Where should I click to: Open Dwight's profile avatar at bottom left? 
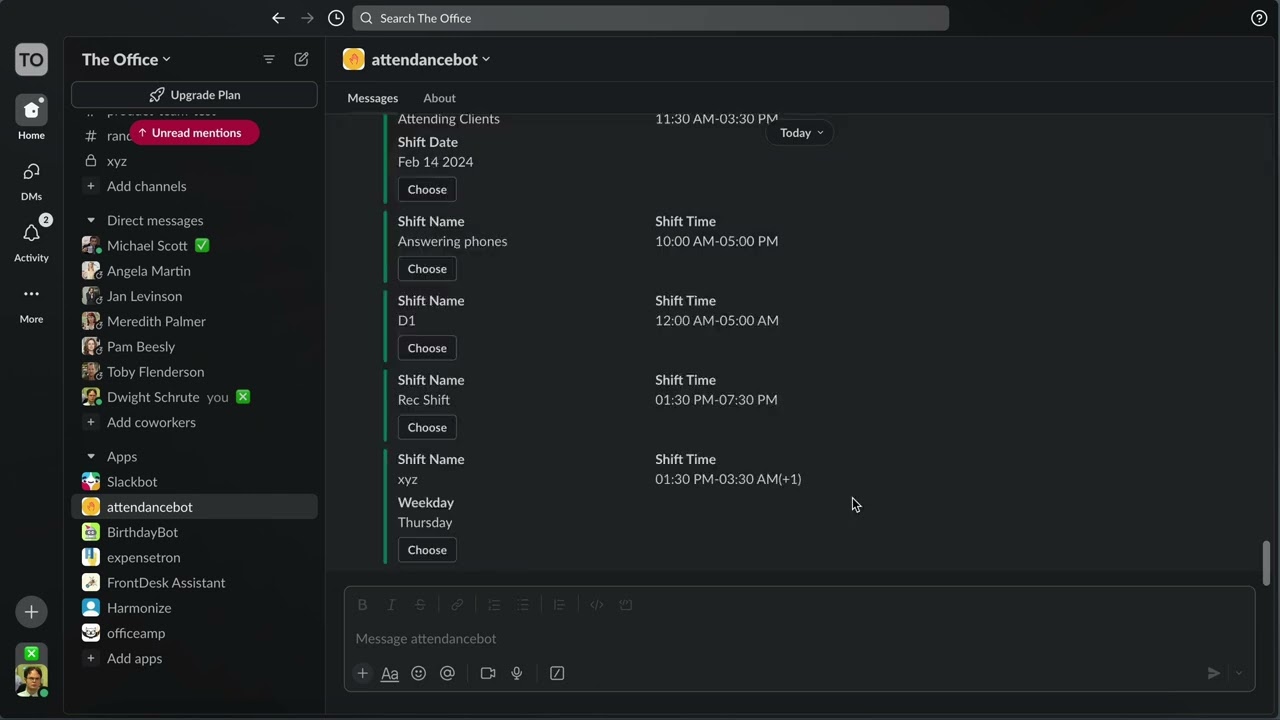pyautogui.click(x=31, y=680)
